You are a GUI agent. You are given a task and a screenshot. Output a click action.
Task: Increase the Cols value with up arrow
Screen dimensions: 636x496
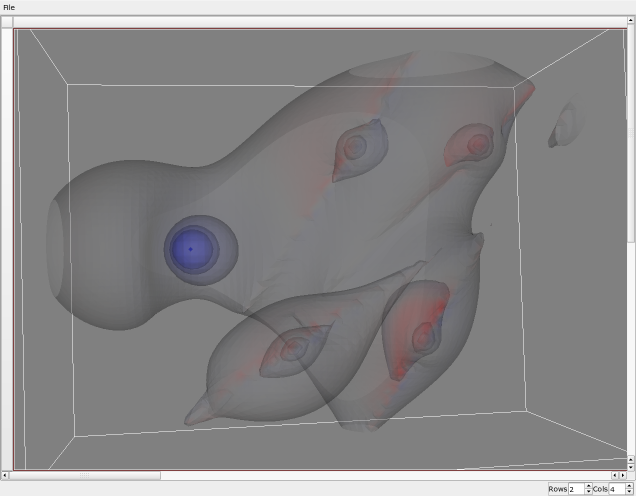coord(629,486)
